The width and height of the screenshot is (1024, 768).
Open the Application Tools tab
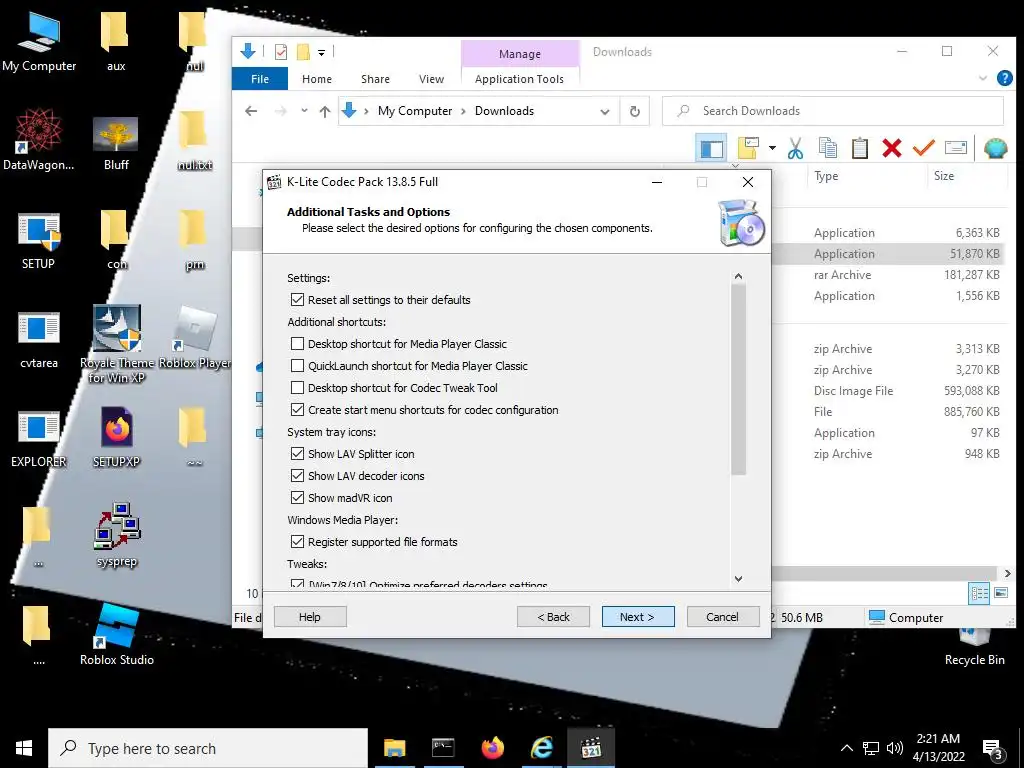pos(519,78)
